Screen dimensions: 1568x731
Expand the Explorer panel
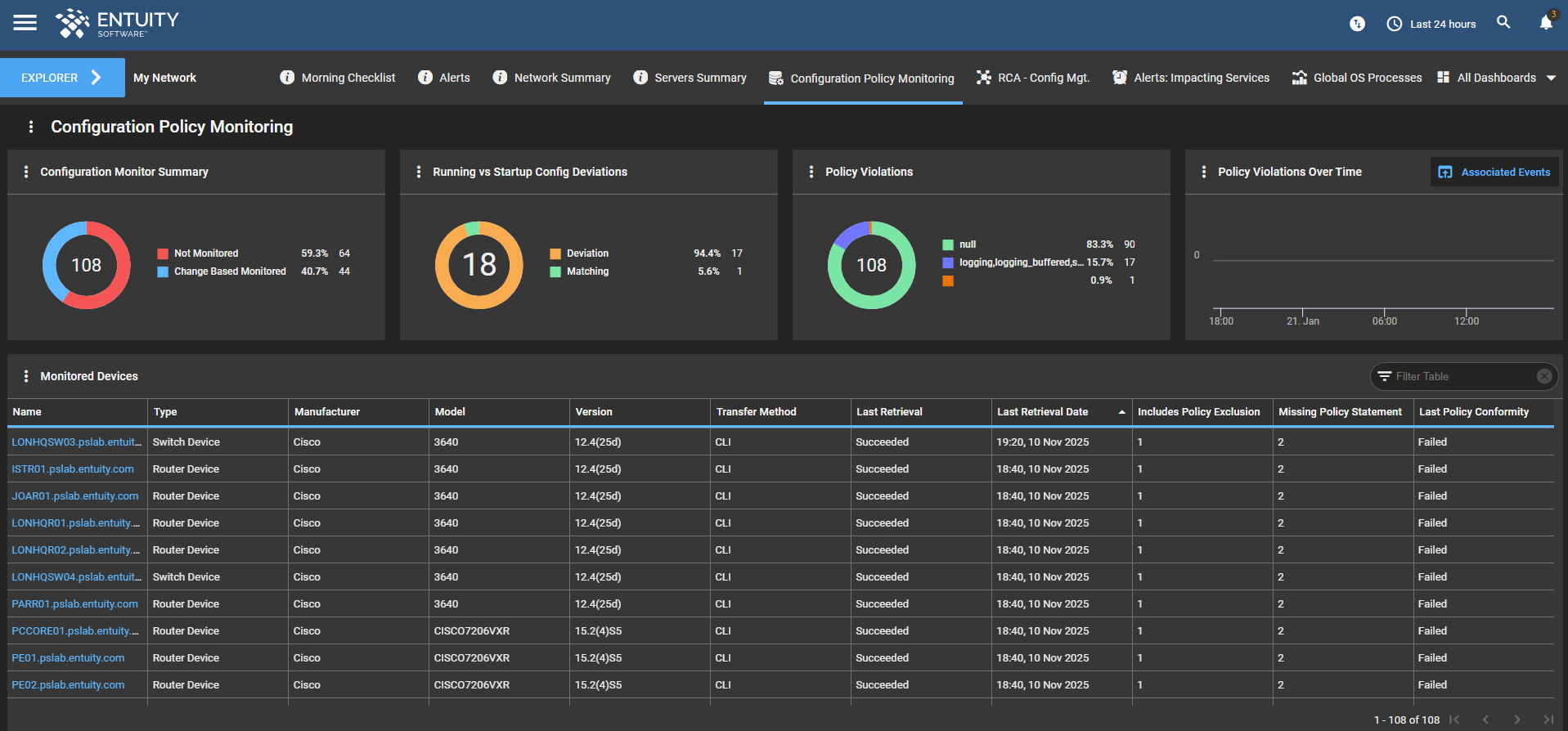click(62, 78)
